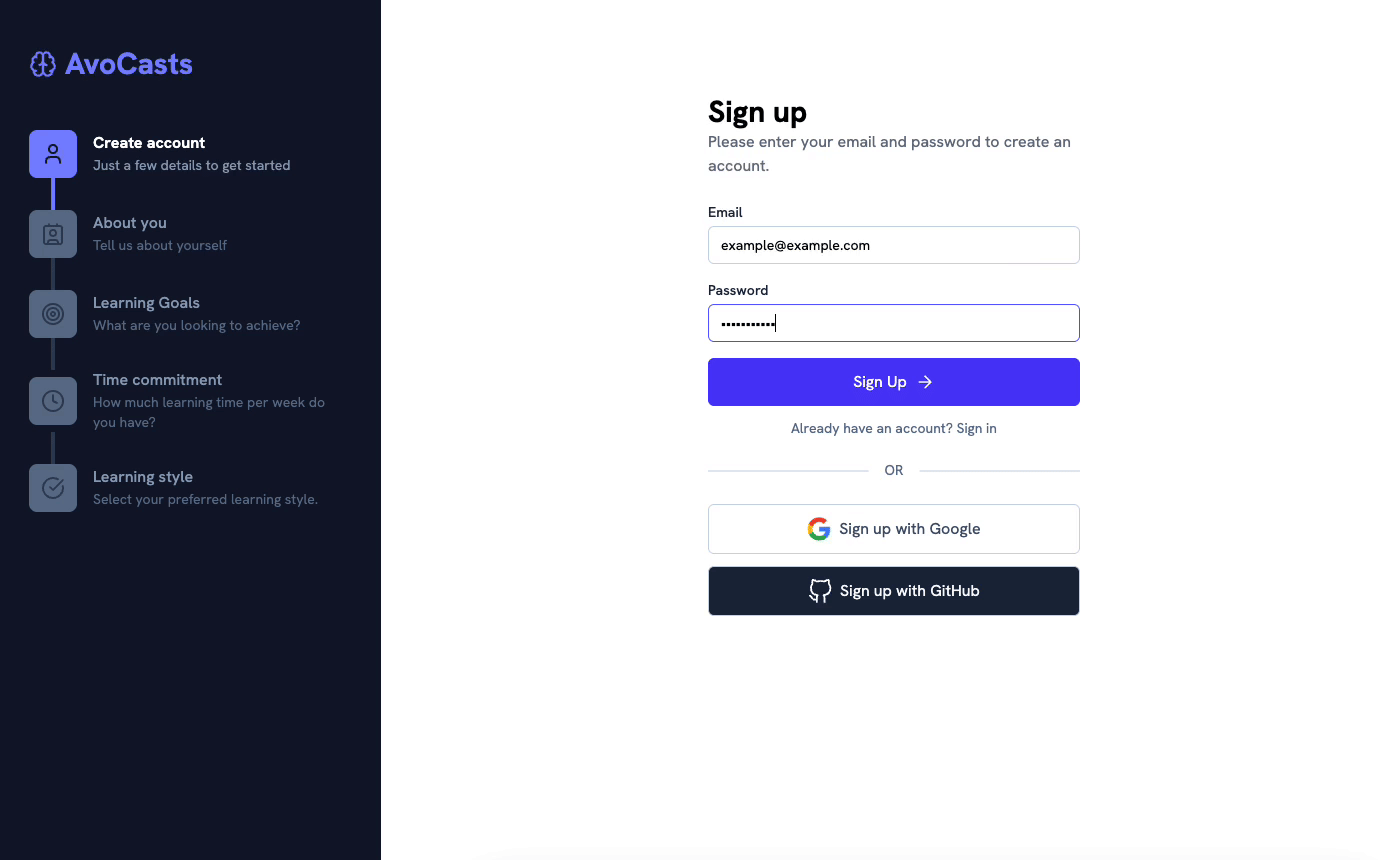Click Sign up with Google button

pyautogui.click(x=894, y=529)
